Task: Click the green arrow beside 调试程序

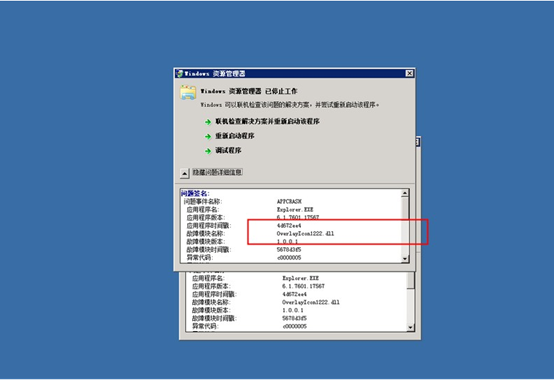Action: (x=208, y=151)
